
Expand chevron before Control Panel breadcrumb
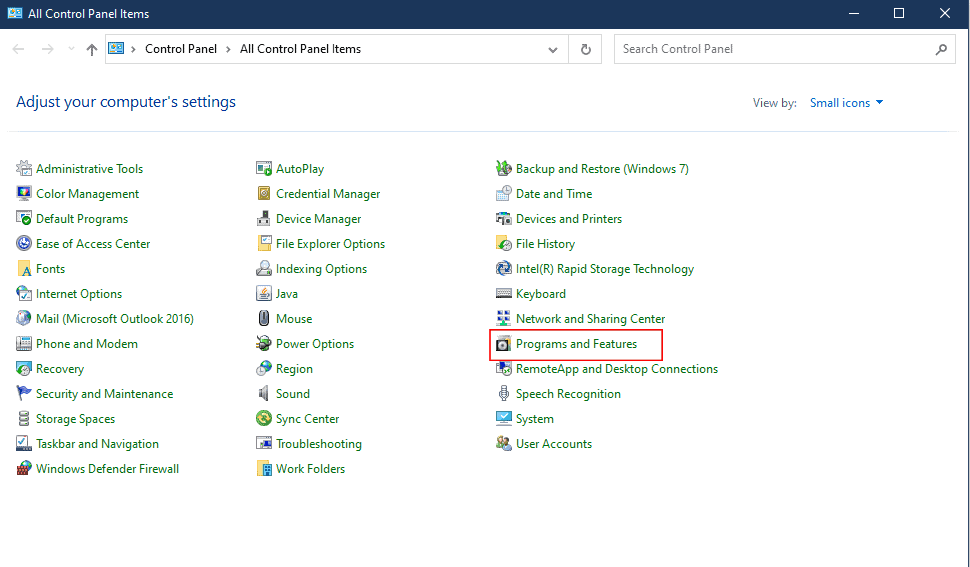[134, 49]
